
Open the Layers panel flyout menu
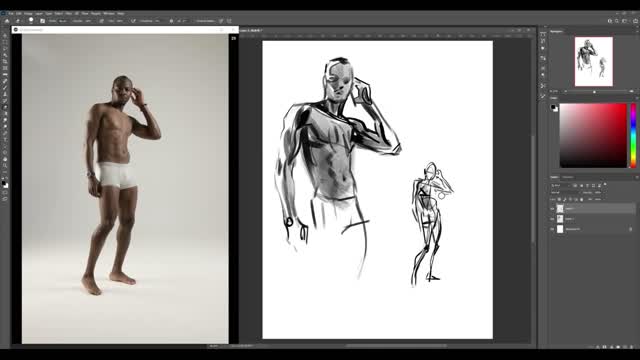pos(636,178)
